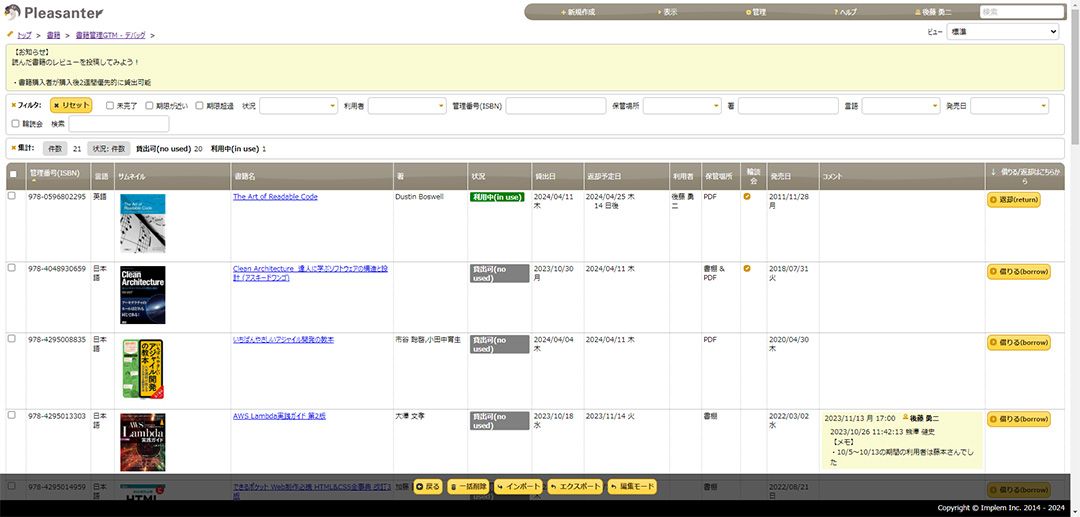This screenshot has height=517, width=1080.
Task: Switch to 編集モード edit mode
Action: point(633,487)
